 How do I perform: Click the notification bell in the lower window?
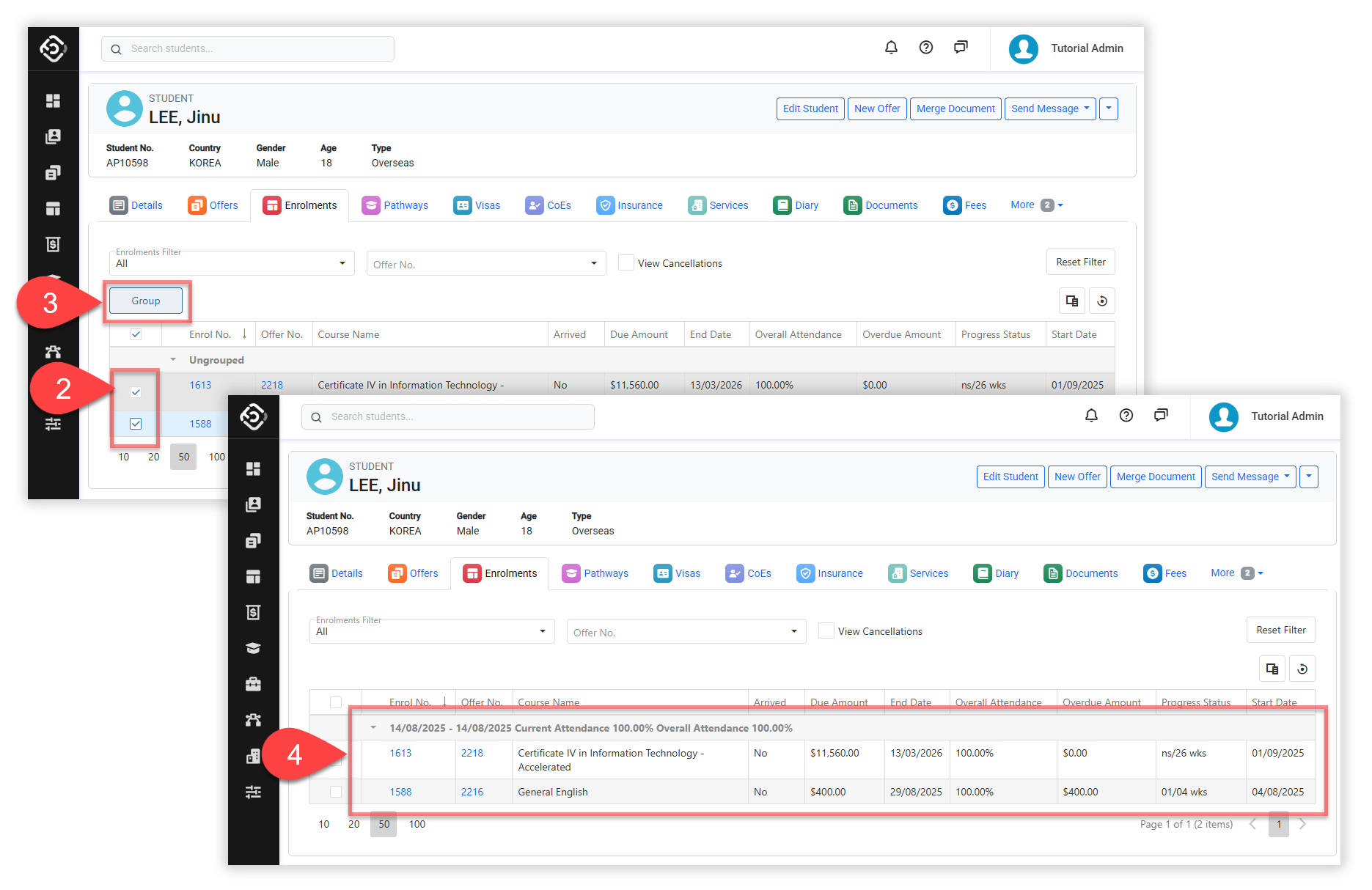pos(1091,416)
